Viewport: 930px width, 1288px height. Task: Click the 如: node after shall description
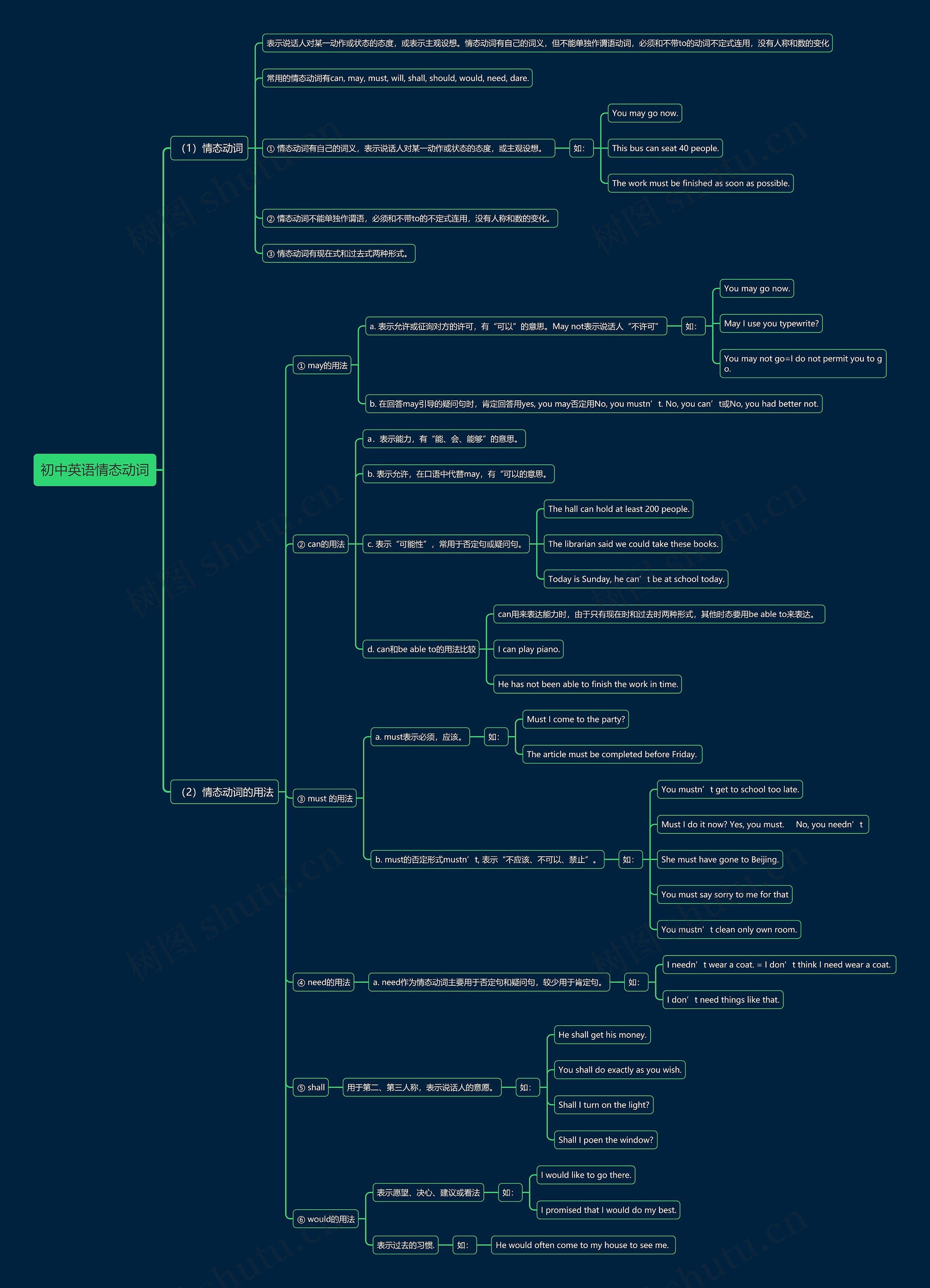click(x=527, y=1087)
